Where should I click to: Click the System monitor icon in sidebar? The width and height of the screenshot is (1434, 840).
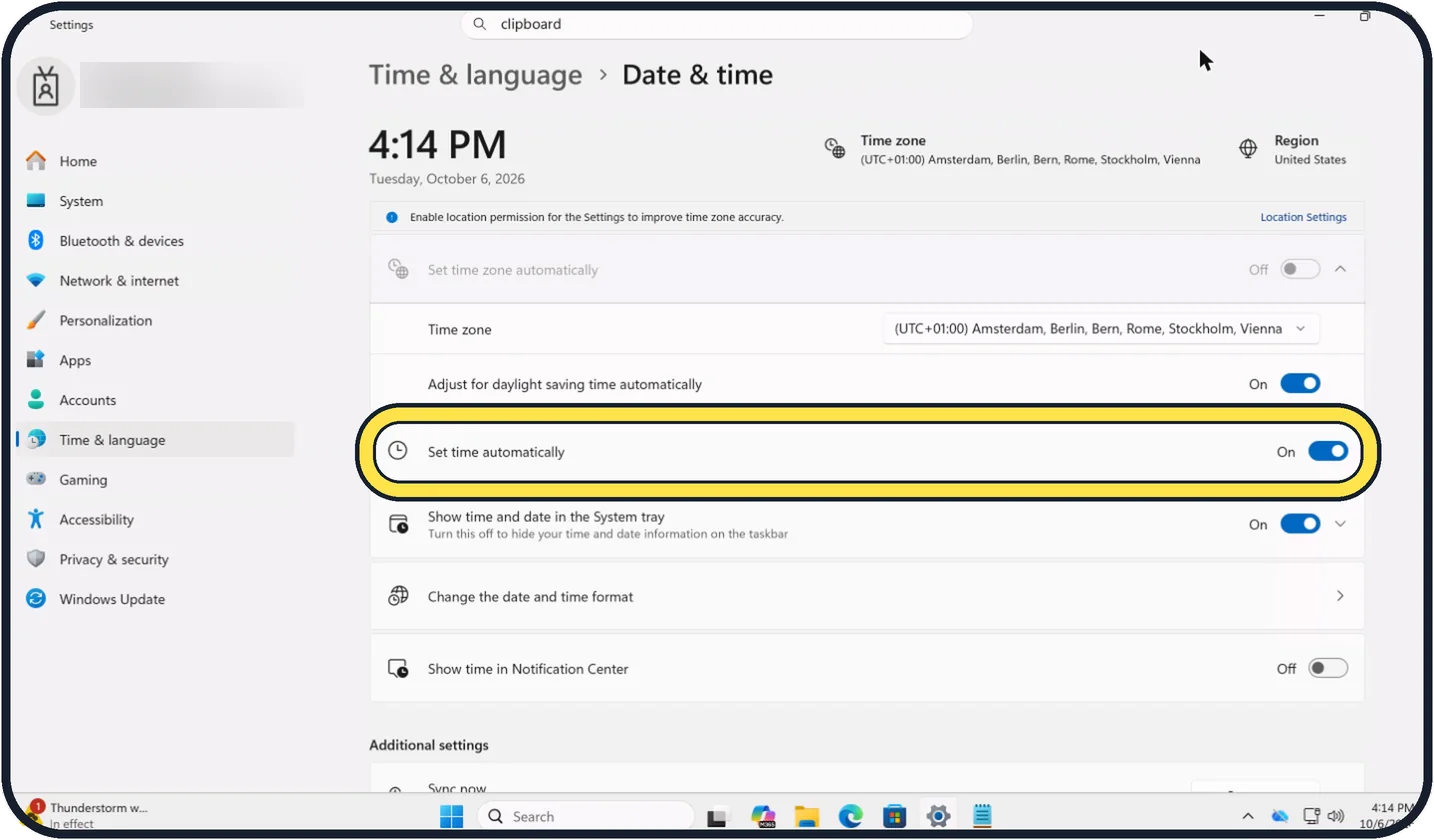[36, 201]
